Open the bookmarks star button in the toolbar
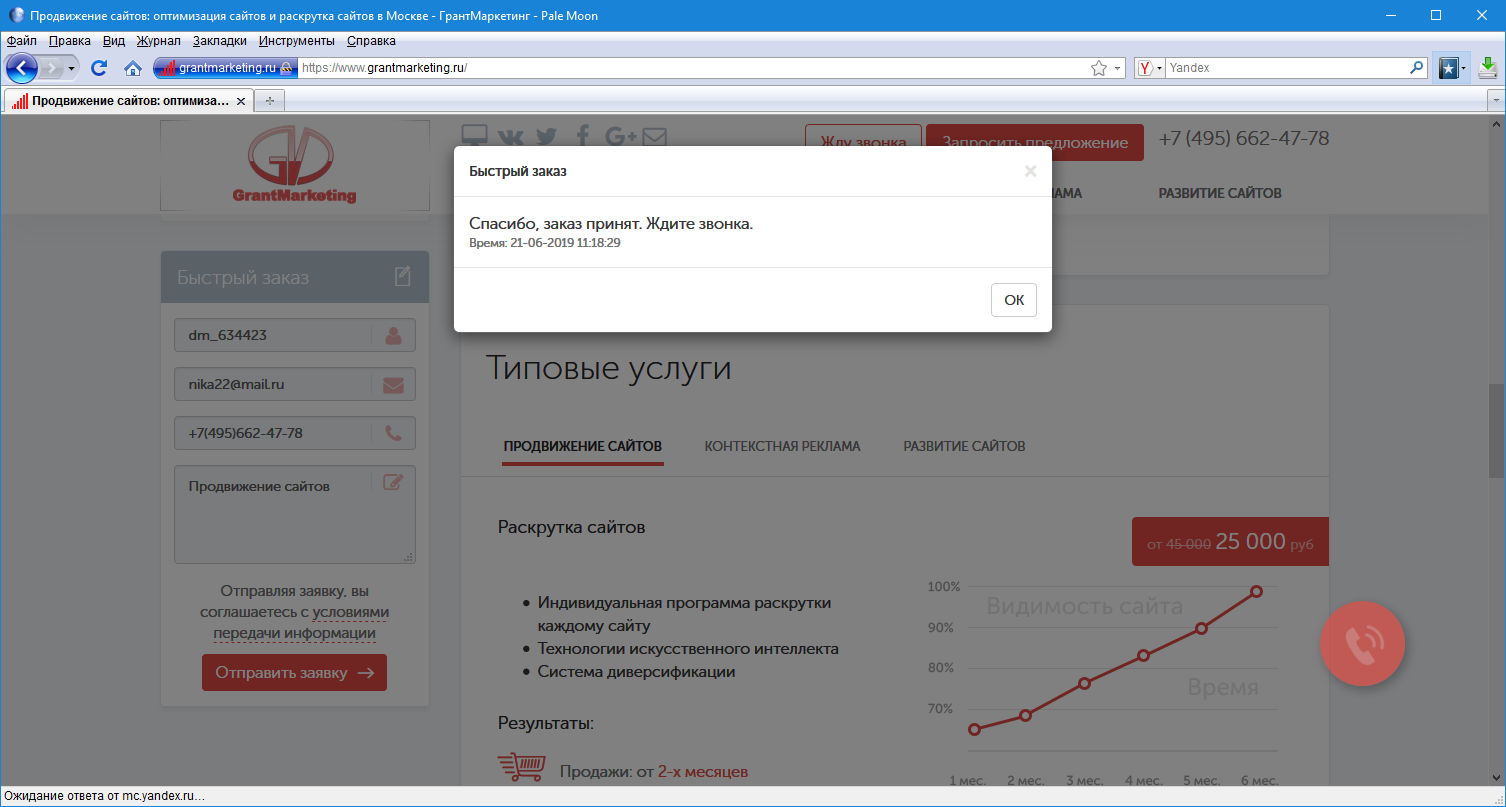 1447,68
